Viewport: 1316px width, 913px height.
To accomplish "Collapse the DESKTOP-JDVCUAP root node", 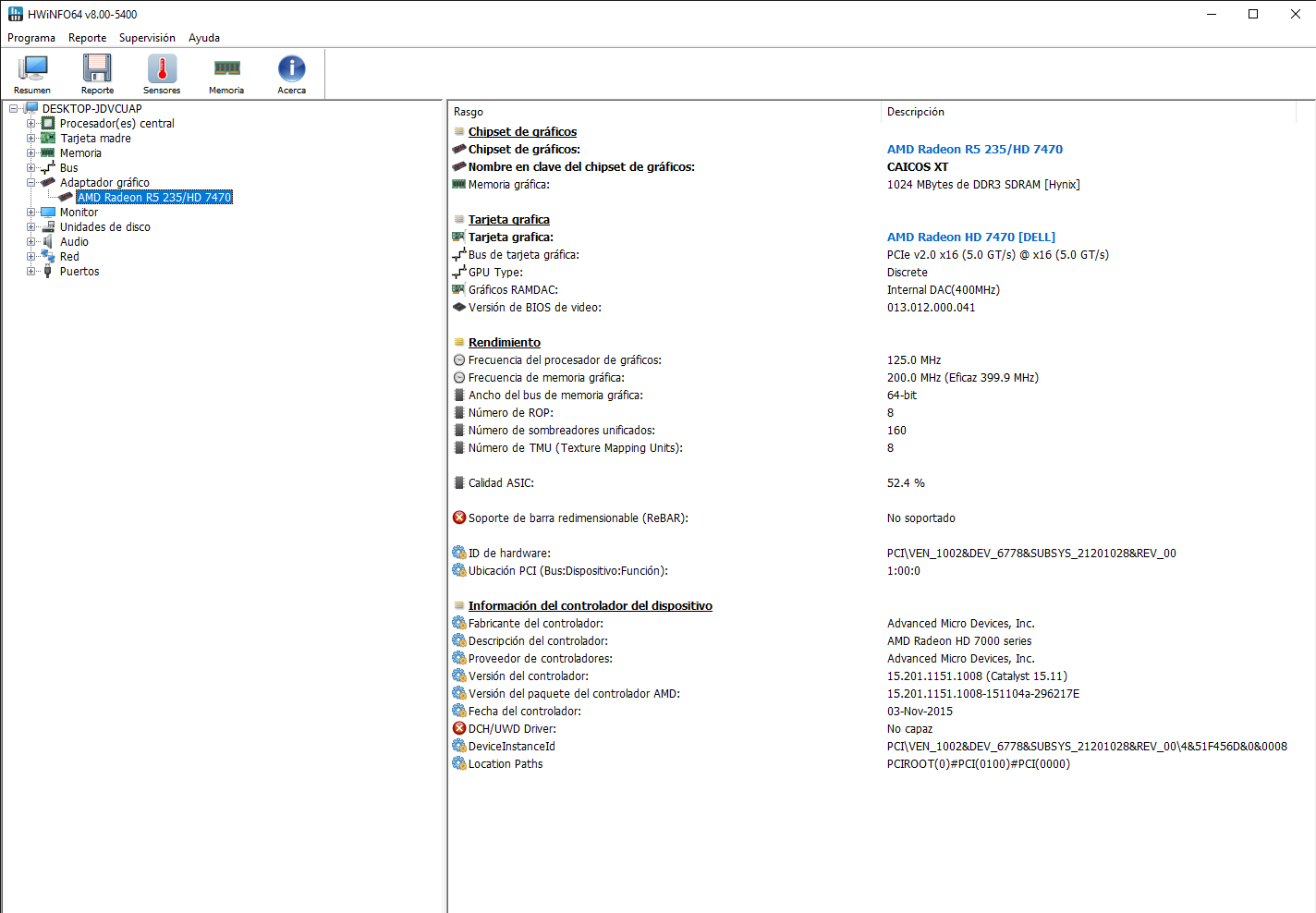I will point(14,109).
